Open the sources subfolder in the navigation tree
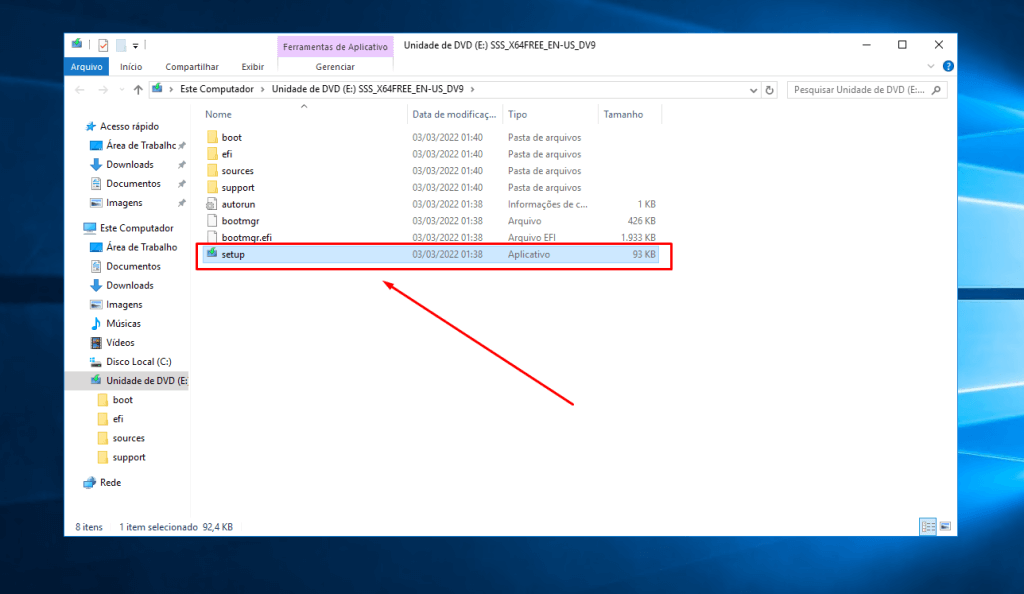The width and height of the screenshot is (1024, 594). pos(128,438)
